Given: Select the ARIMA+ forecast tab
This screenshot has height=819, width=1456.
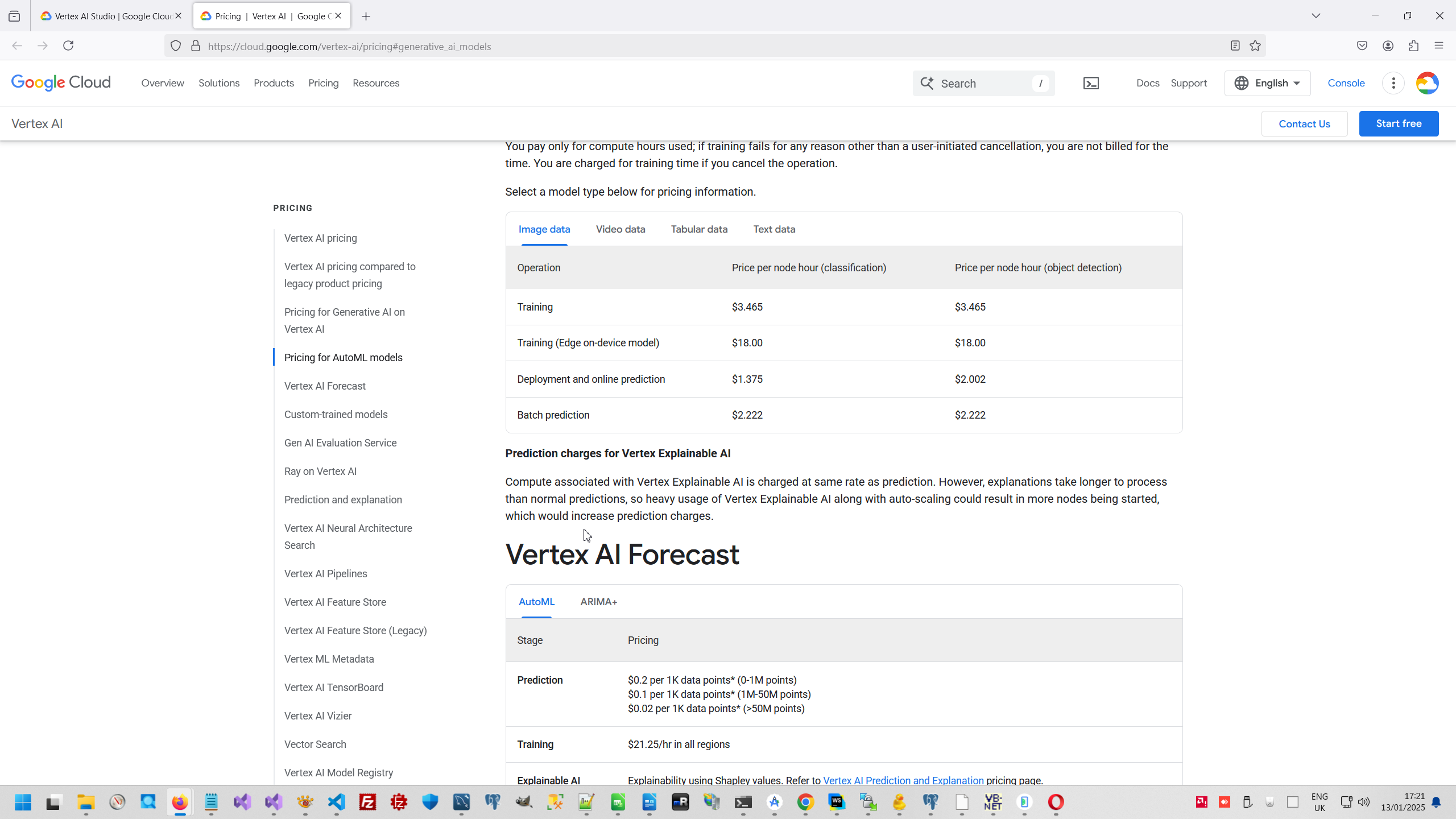Looking at the screenshot, I should (x=598, y=602).
